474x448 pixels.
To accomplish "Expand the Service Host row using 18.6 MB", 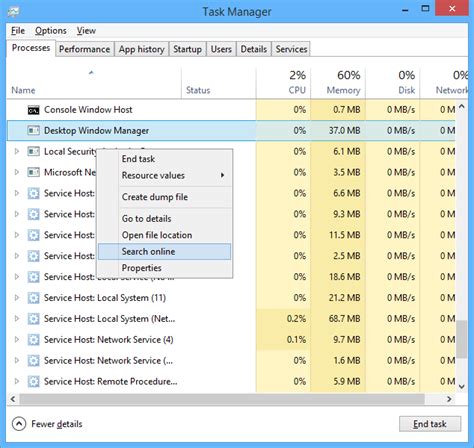I will pyautogui.click(x=16, y=277).
